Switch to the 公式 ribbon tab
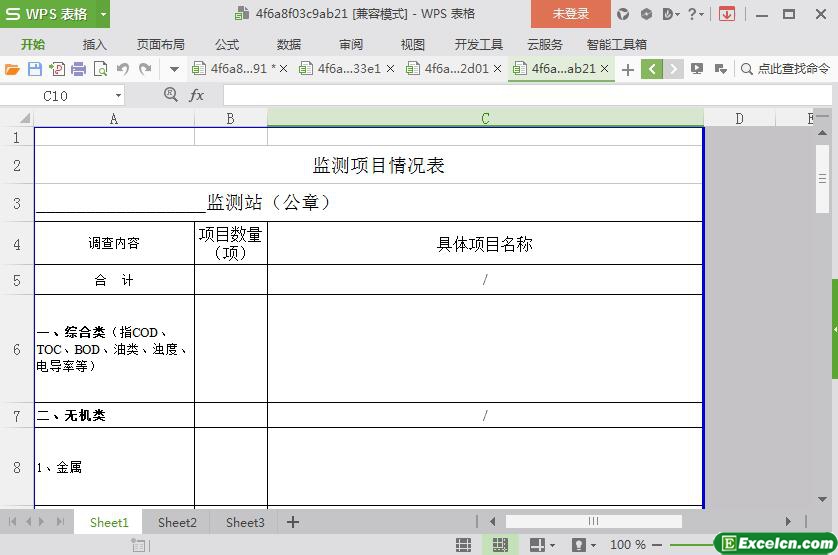 [x=227, y=44]
